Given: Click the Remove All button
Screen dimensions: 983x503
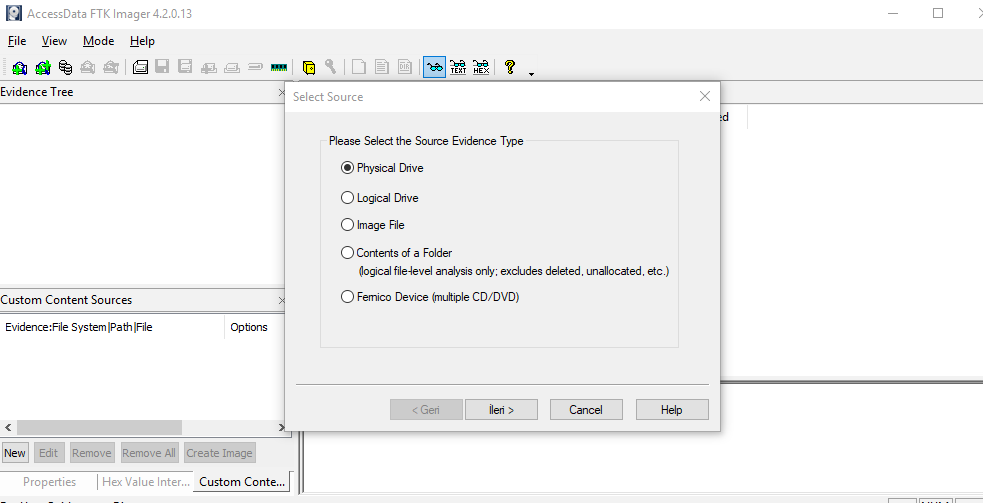Looking at the screenshot, I should [x=149, y=453].
